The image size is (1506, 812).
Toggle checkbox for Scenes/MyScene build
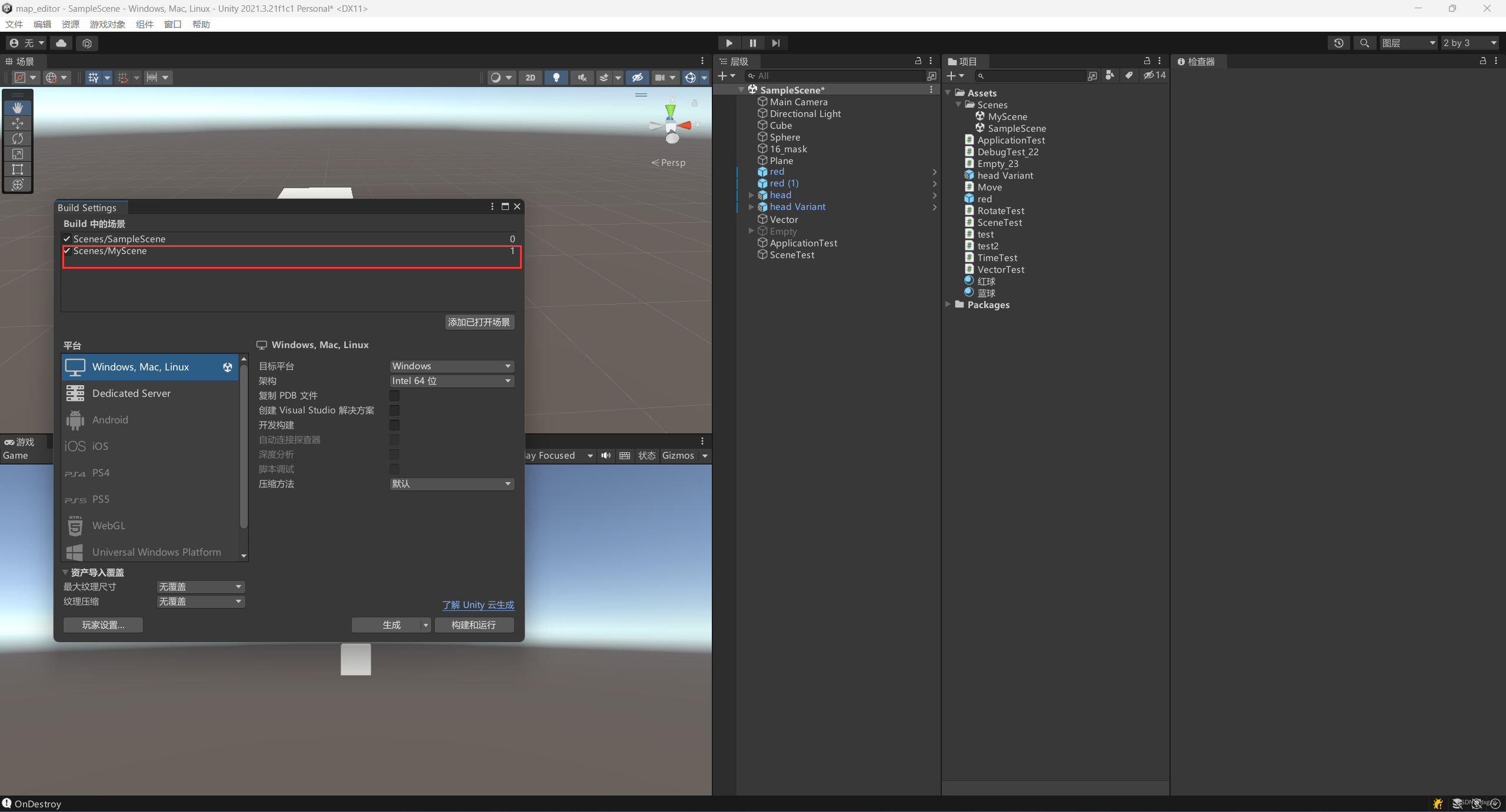click(67, 250)
